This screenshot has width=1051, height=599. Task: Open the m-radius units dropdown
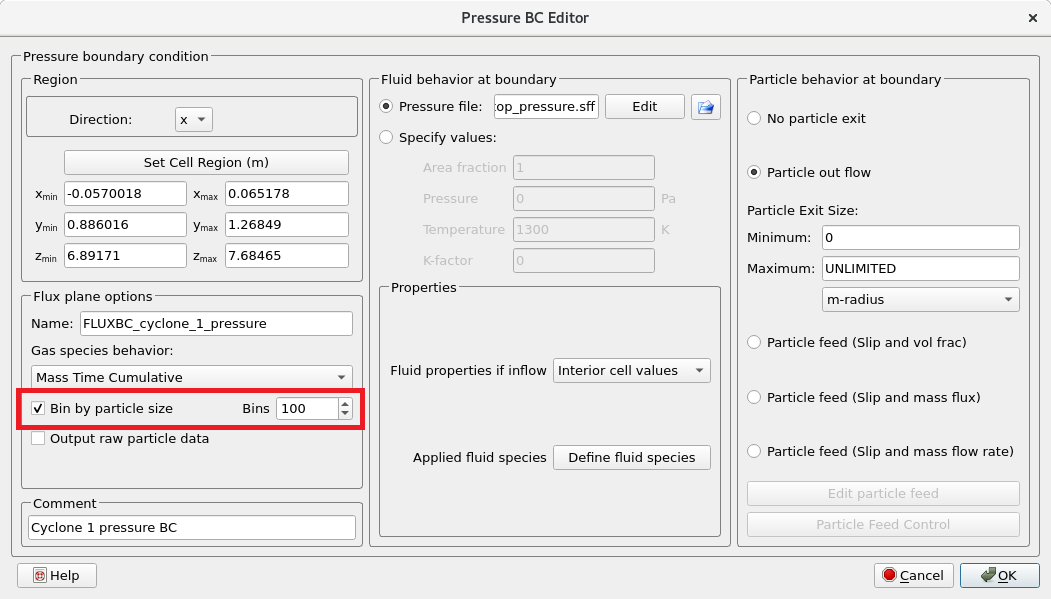point(919,299)
